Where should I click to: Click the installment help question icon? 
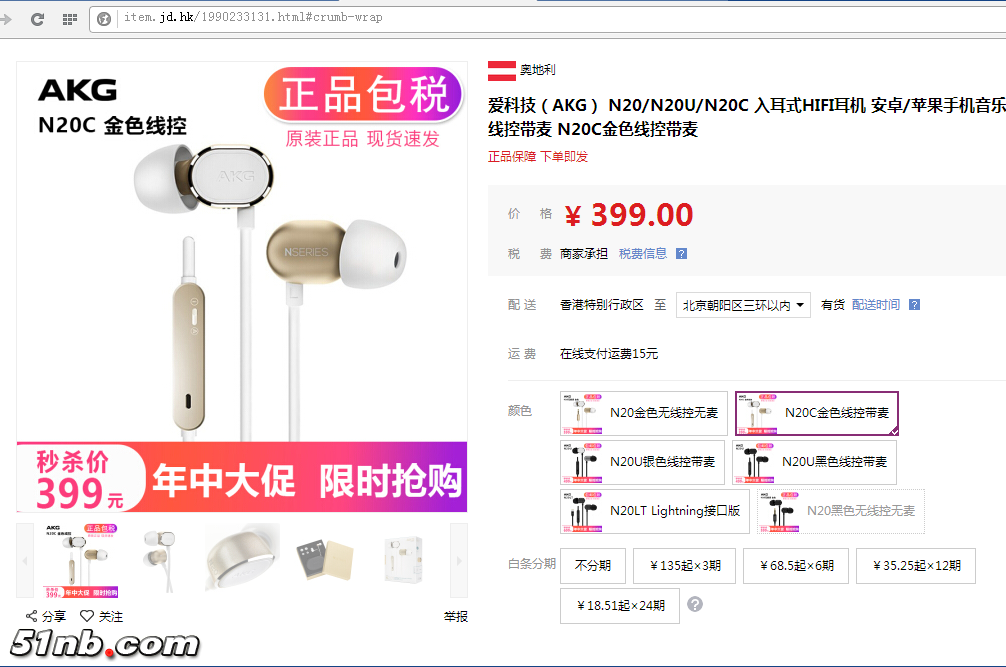(x=695, y=604)
